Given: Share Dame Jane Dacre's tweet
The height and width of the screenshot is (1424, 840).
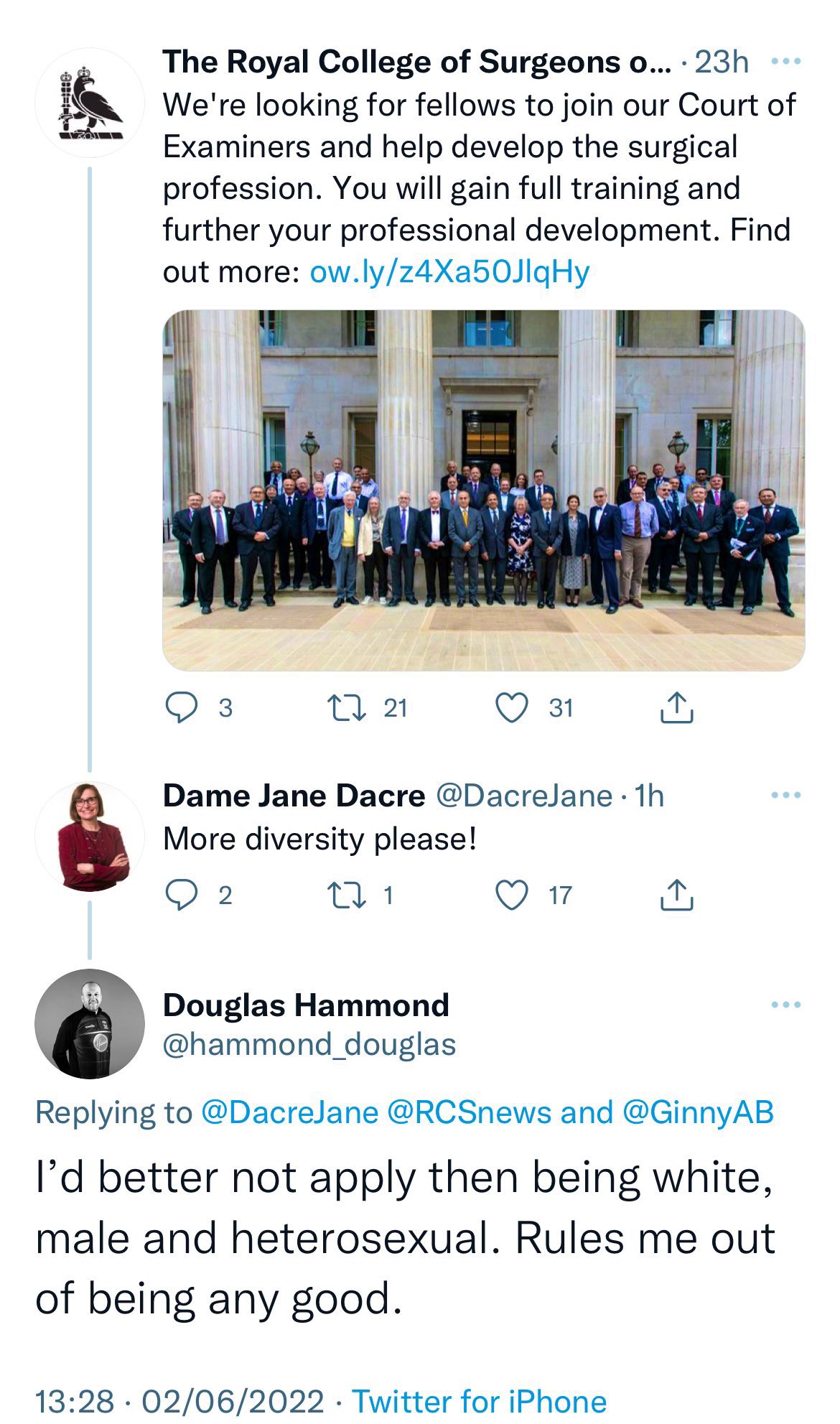Looking at the screenshot, I should pyautogui.click(x=676, y=895).
